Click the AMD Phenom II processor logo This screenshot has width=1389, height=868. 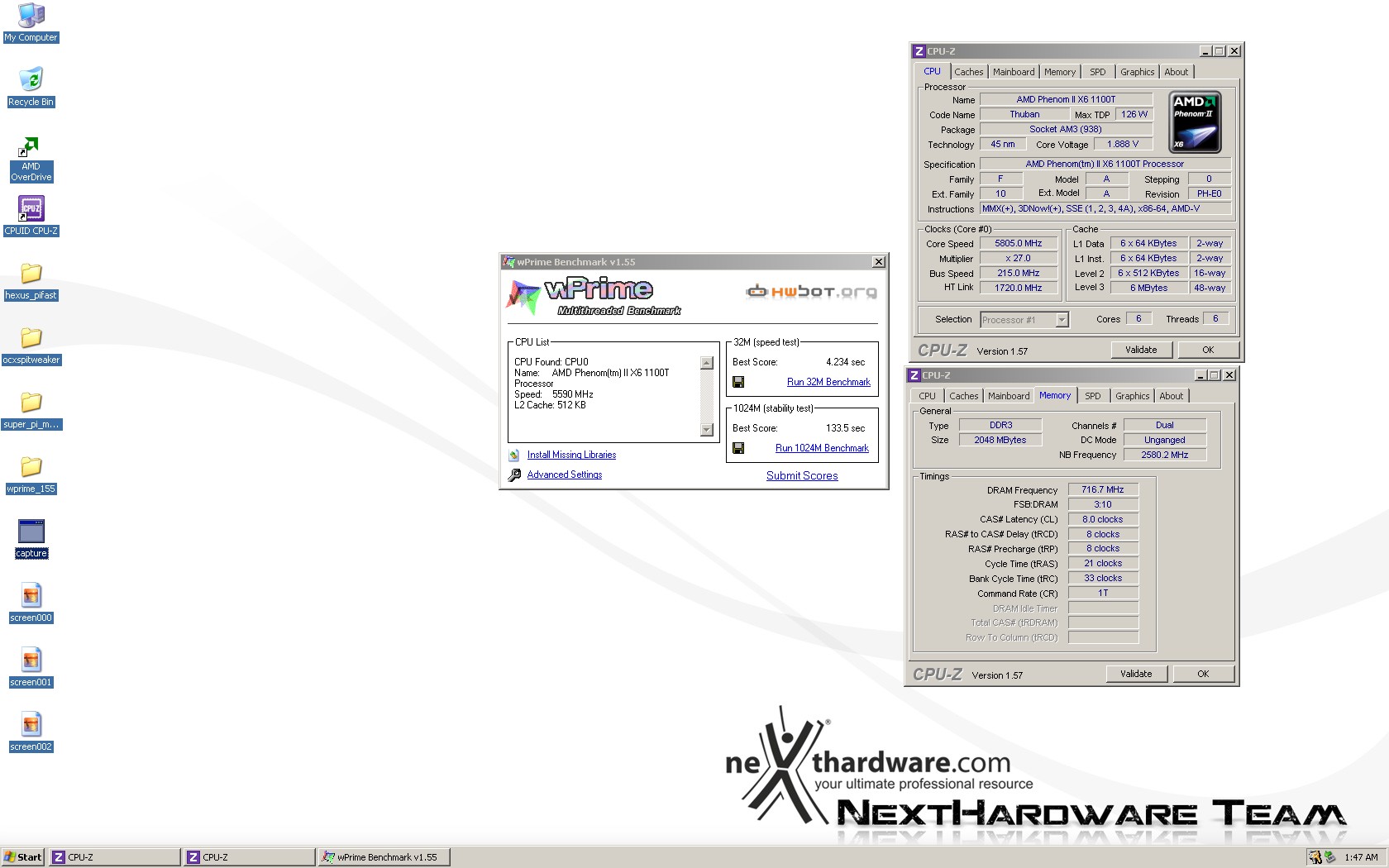click(1196, 122)
